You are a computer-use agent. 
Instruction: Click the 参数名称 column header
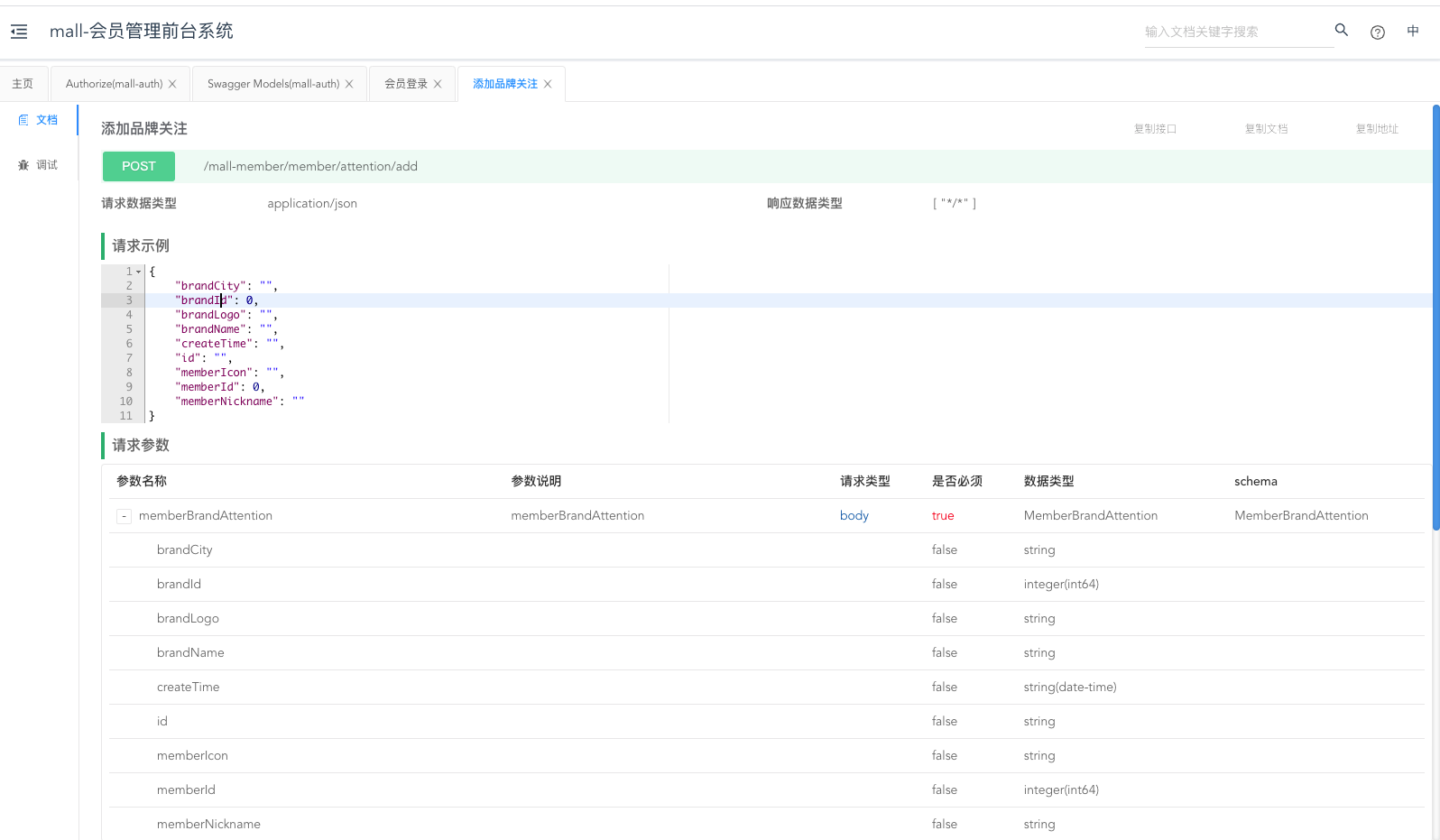[142, 482]
